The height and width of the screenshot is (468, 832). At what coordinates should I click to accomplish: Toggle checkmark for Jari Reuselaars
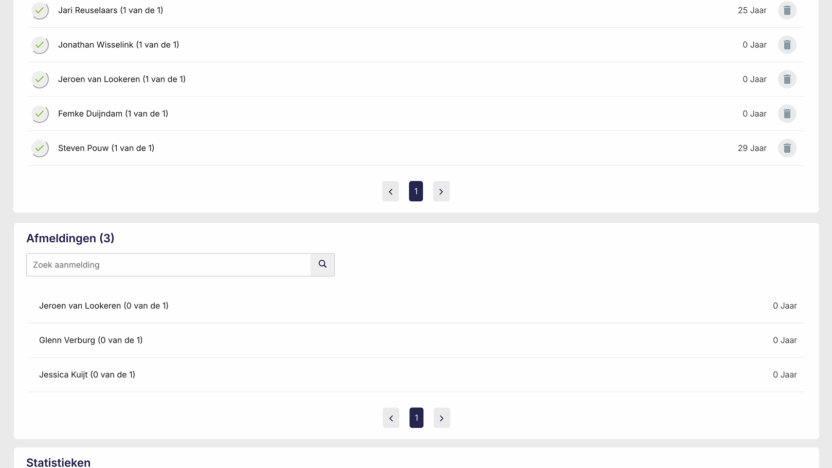coord(40,10)
